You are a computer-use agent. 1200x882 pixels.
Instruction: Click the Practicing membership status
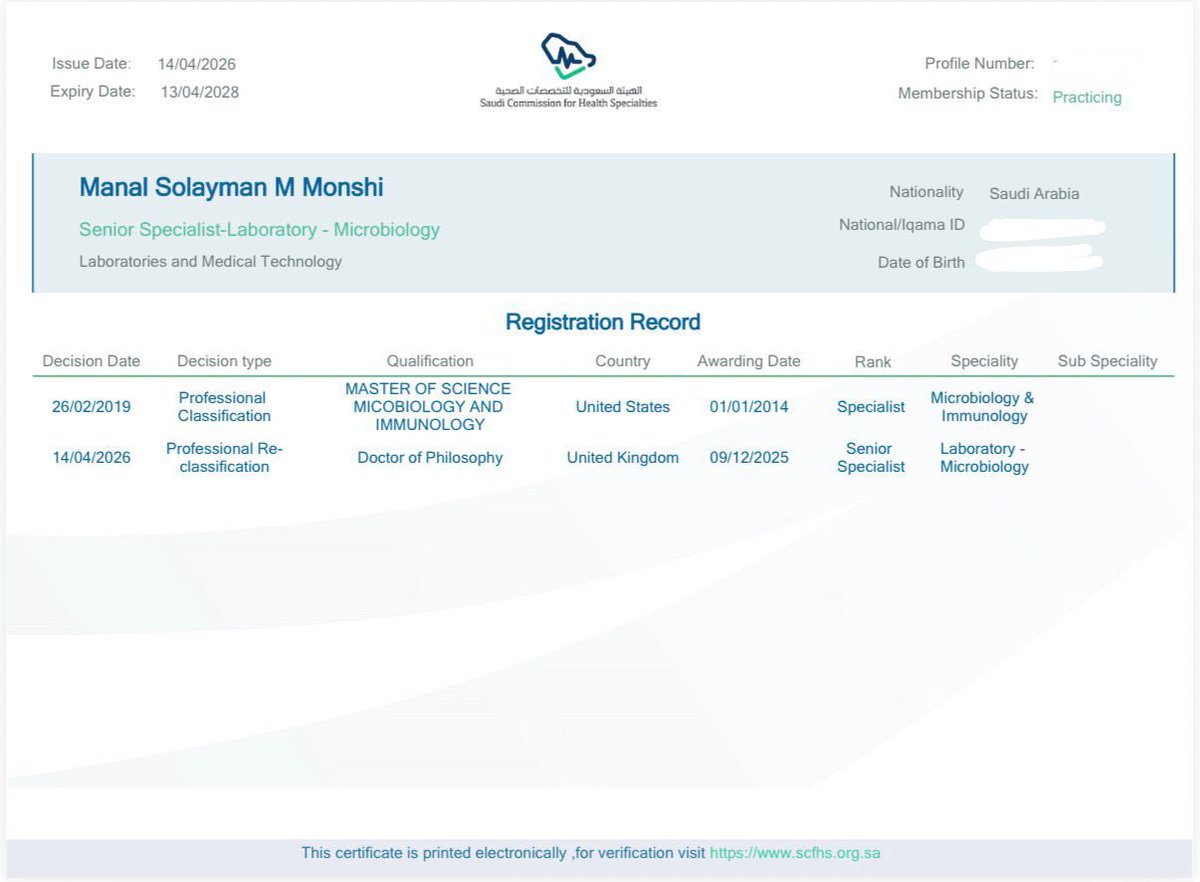(x=1087, y=97)
